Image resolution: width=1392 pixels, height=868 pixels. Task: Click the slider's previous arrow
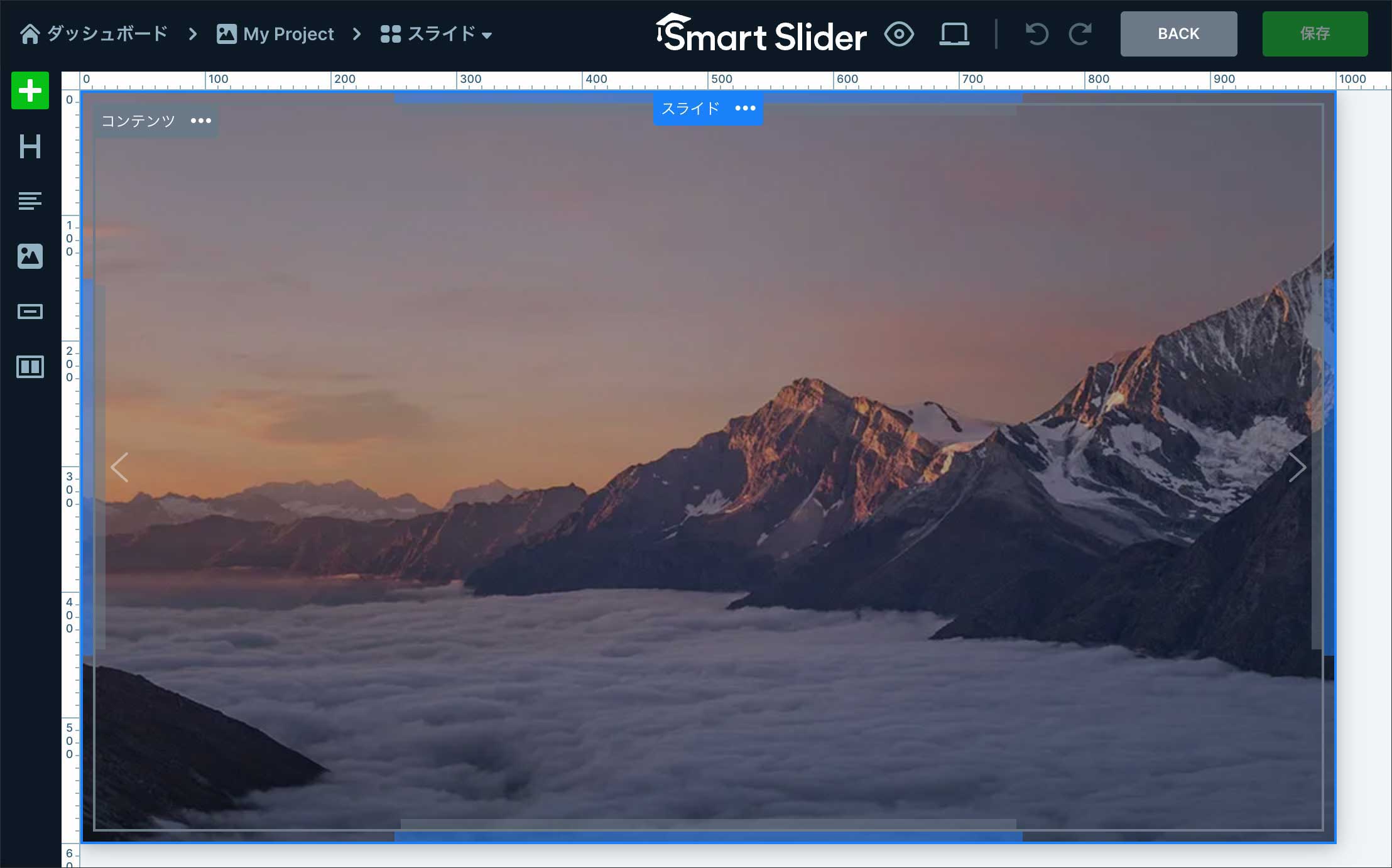119,467
